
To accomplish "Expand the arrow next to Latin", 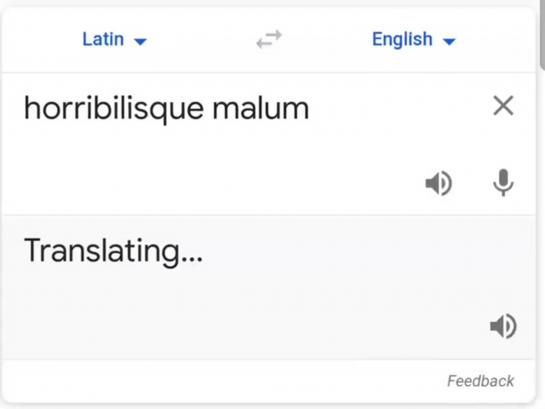I will (140, 42).
